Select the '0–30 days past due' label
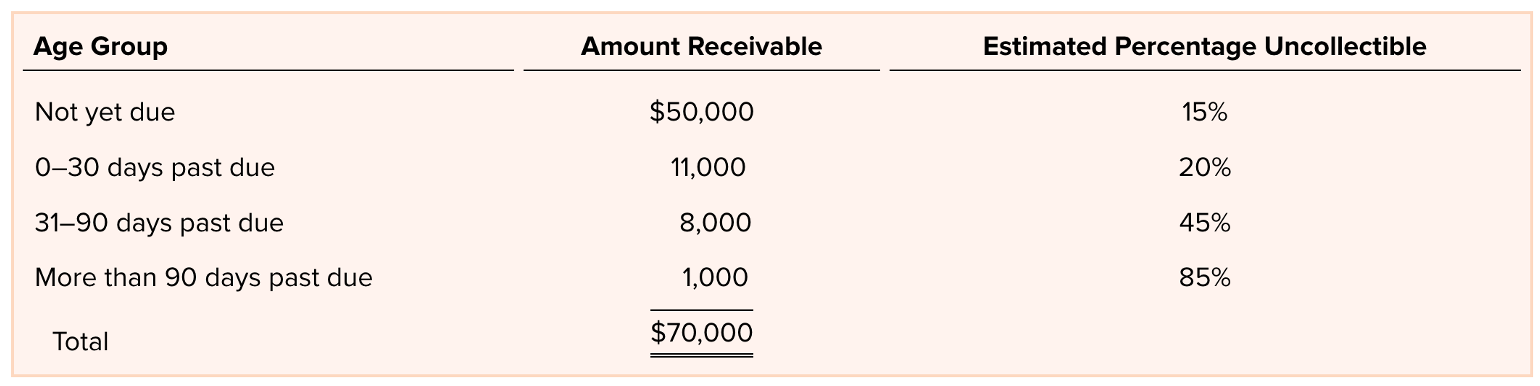This screenshot has width=1540, height=386. 154,168
